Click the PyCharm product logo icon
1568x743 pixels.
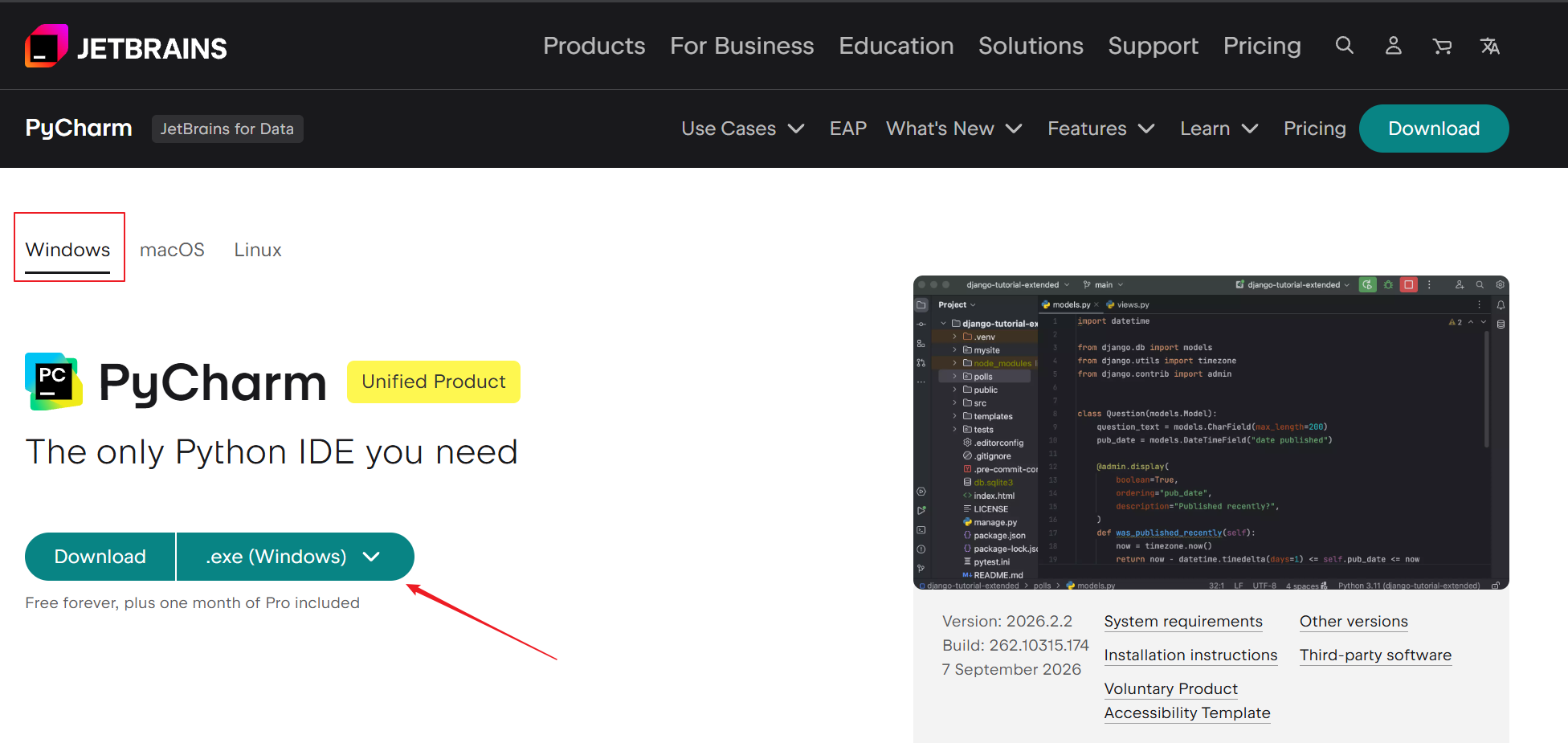tap(54, 382)
